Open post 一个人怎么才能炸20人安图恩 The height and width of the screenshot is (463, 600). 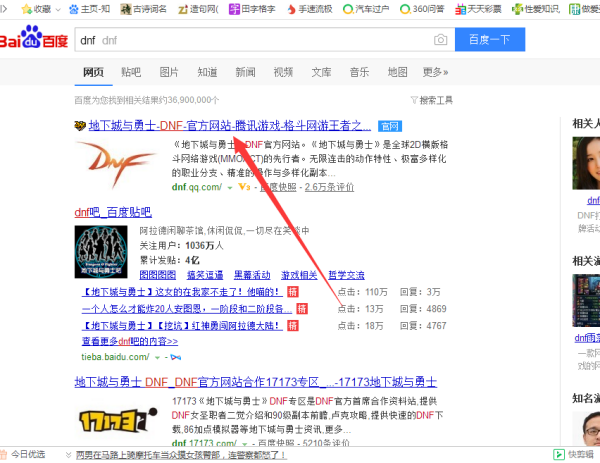click(x=187, y=309)
